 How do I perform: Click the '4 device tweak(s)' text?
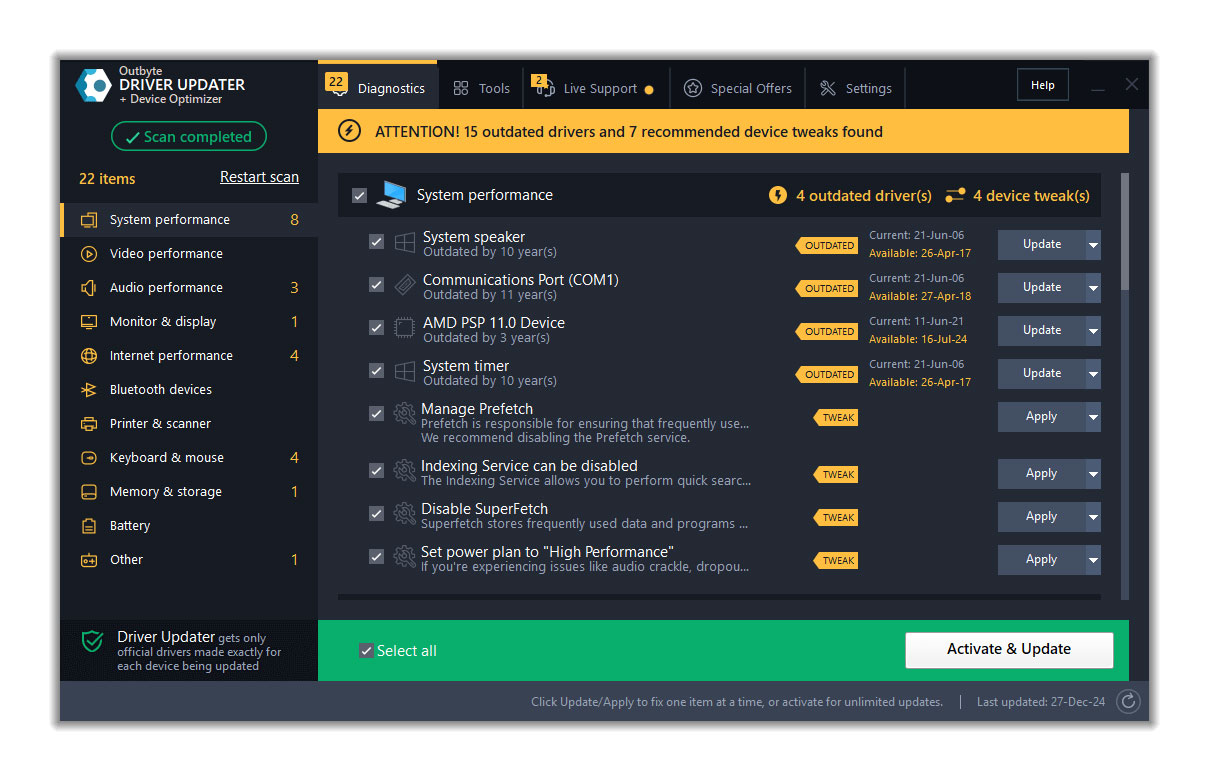(x=1032, y=196)
